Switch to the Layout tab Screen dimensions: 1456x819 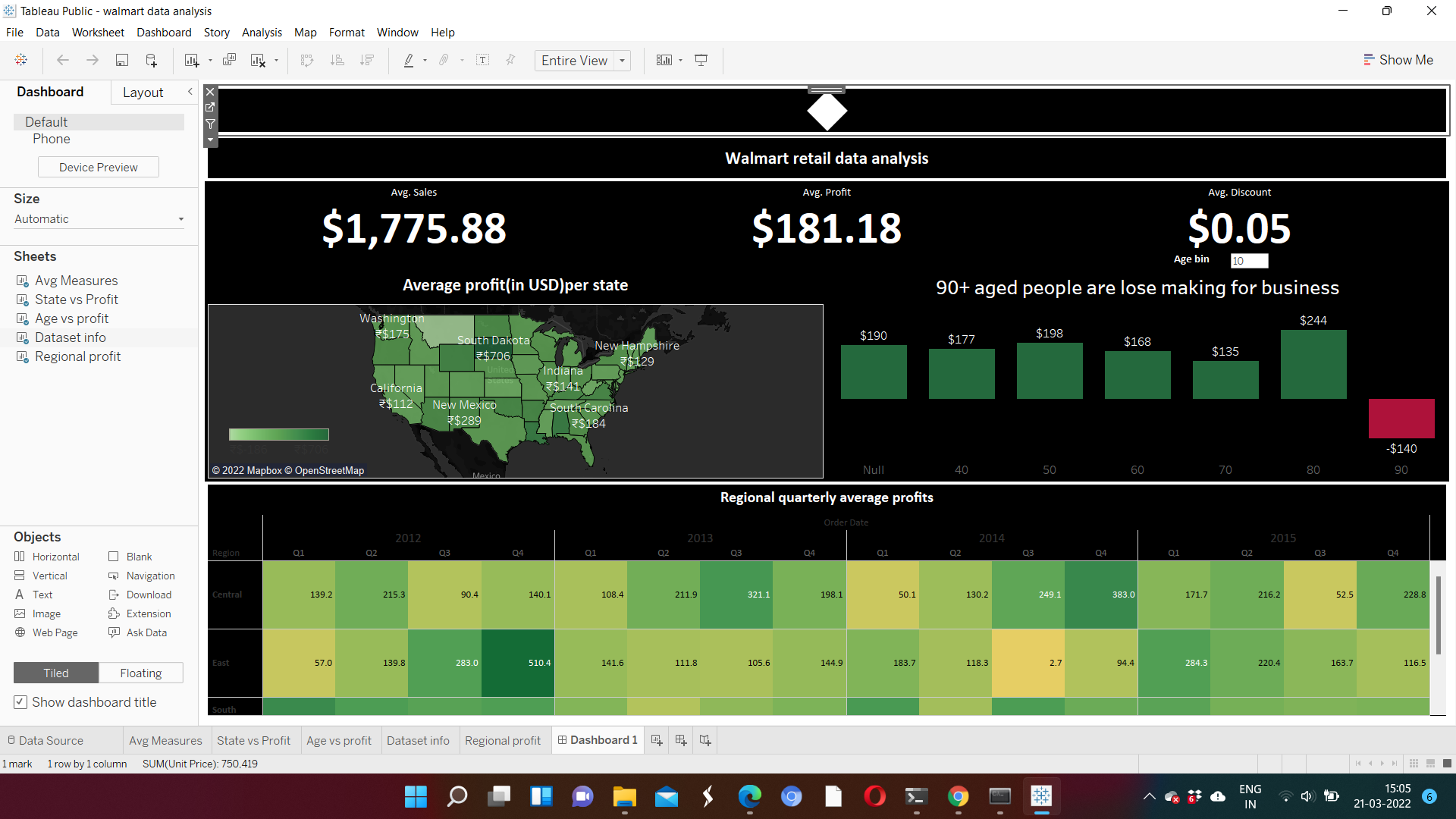coord(143,92)
